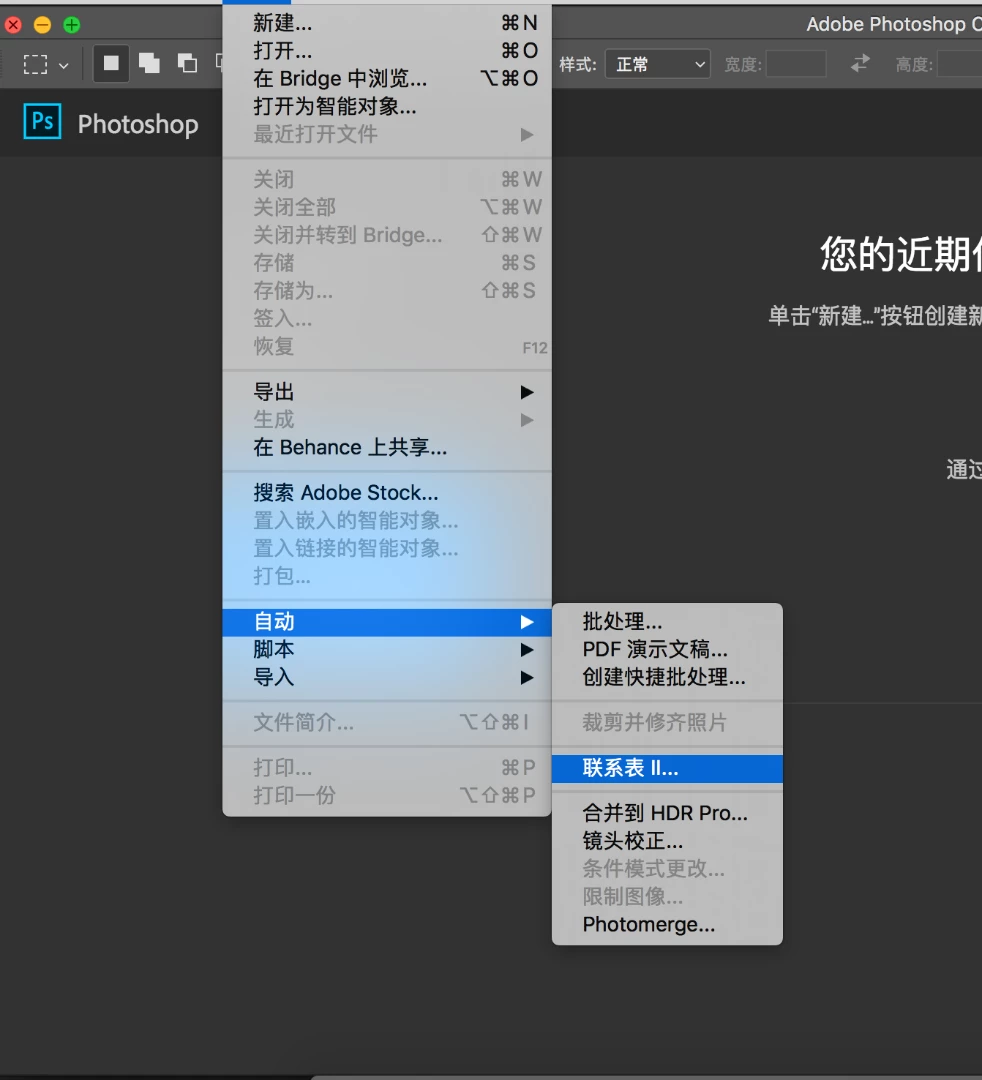This screenshot has width=982, height=1080.
Task: Click the green macOS zoom window button
Action: 72,25
